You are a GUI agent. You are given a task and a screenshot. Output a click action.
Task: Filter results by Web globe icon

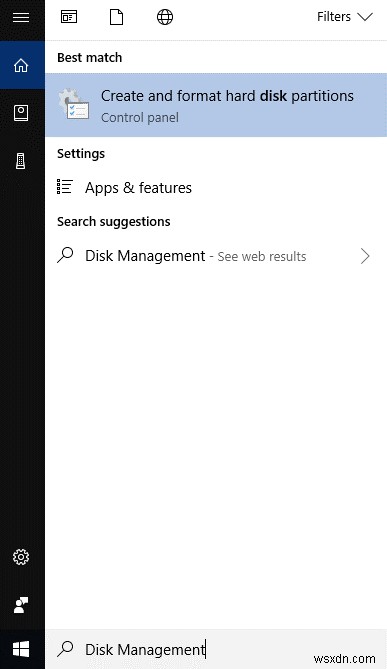click(x=165, y=17)
